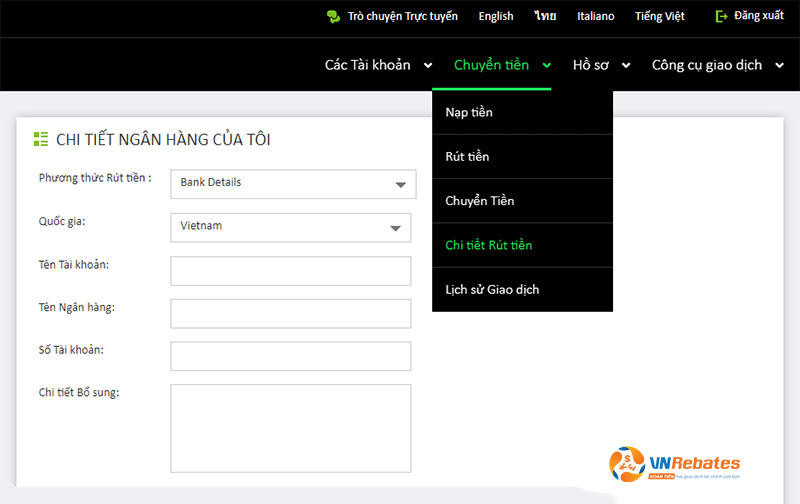This screenshot has width=800, height=504.
Task: Focus the Số Tài khoản input field
Action: [291, 356]
